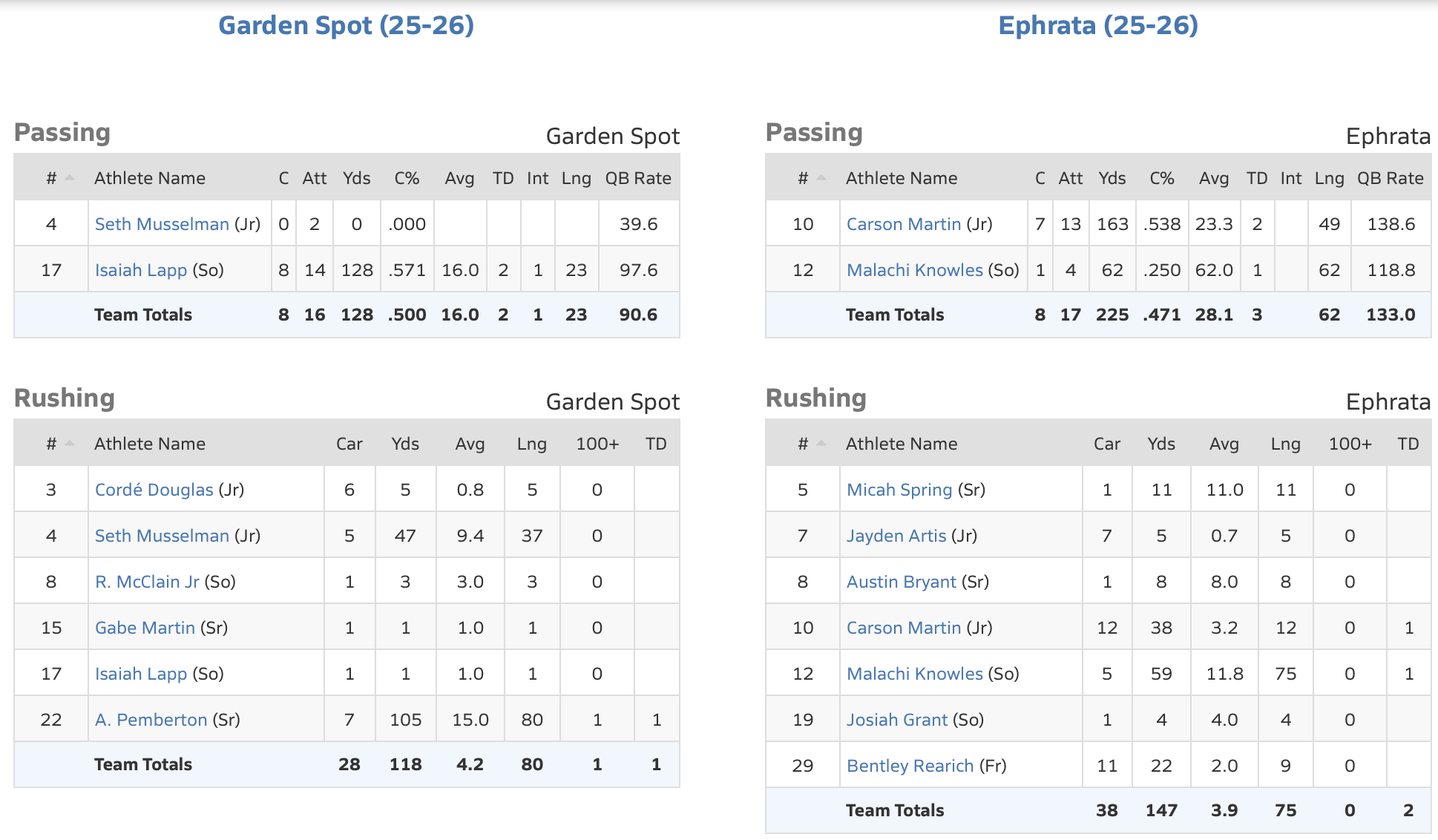The image size is (1438, 840).
Task: Open the Garden Spot (25-26) team link
Action: (346, 25)
